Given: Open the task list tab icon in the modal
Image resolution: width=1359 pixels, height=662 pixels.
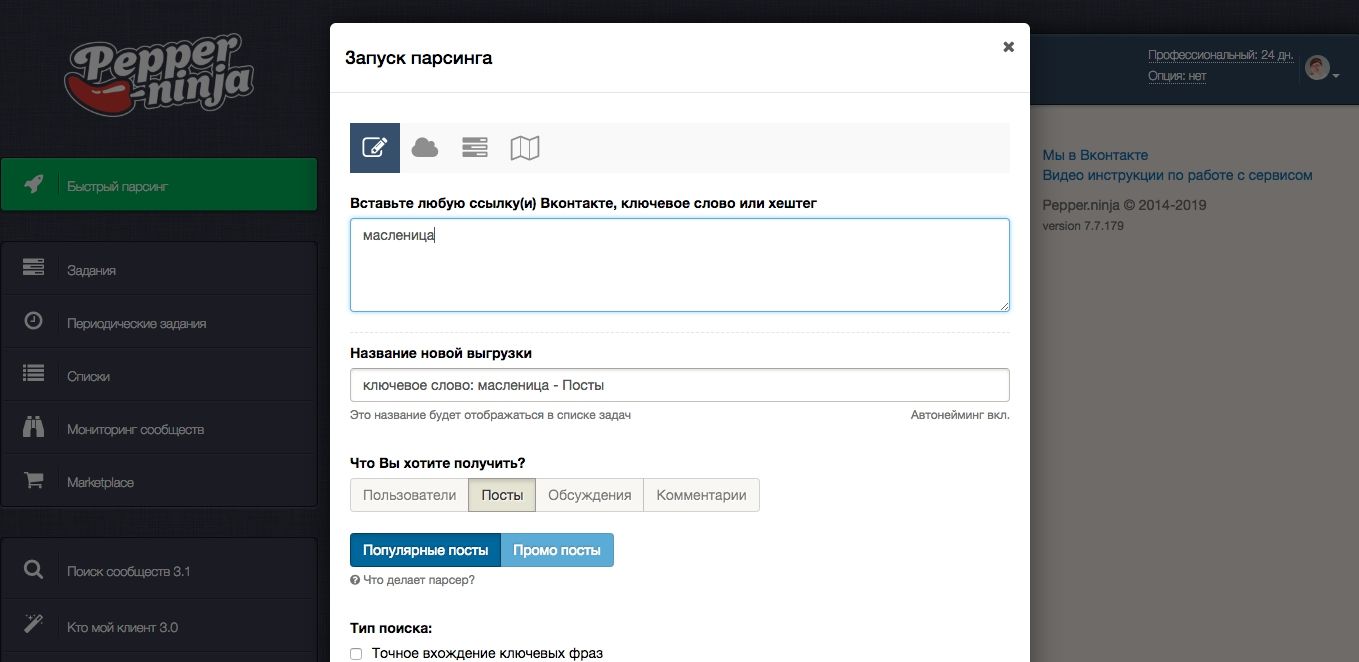Looking at the screenshot, I should pyautogui.click(x=475, y=148).
